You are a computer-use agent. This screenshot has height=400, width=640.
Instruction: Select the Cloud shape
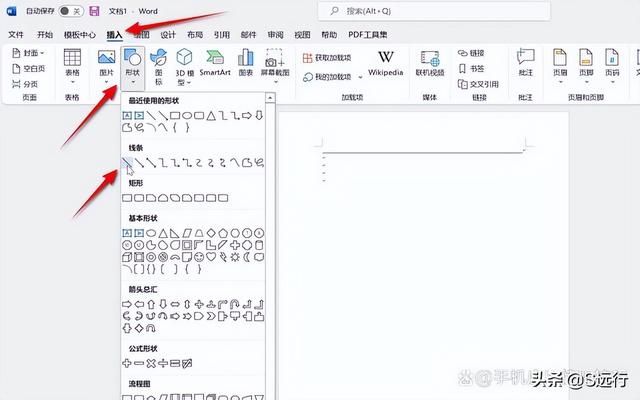pos(259,257)
